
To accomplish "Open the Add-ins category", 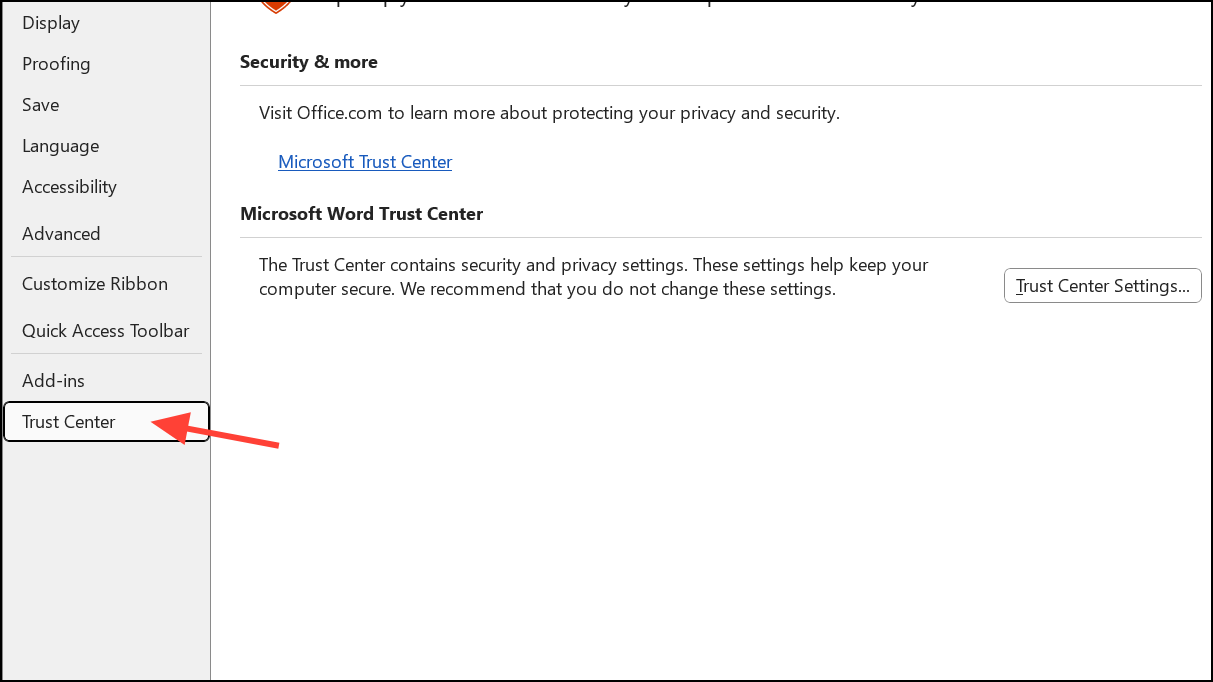I will [53, 381].
